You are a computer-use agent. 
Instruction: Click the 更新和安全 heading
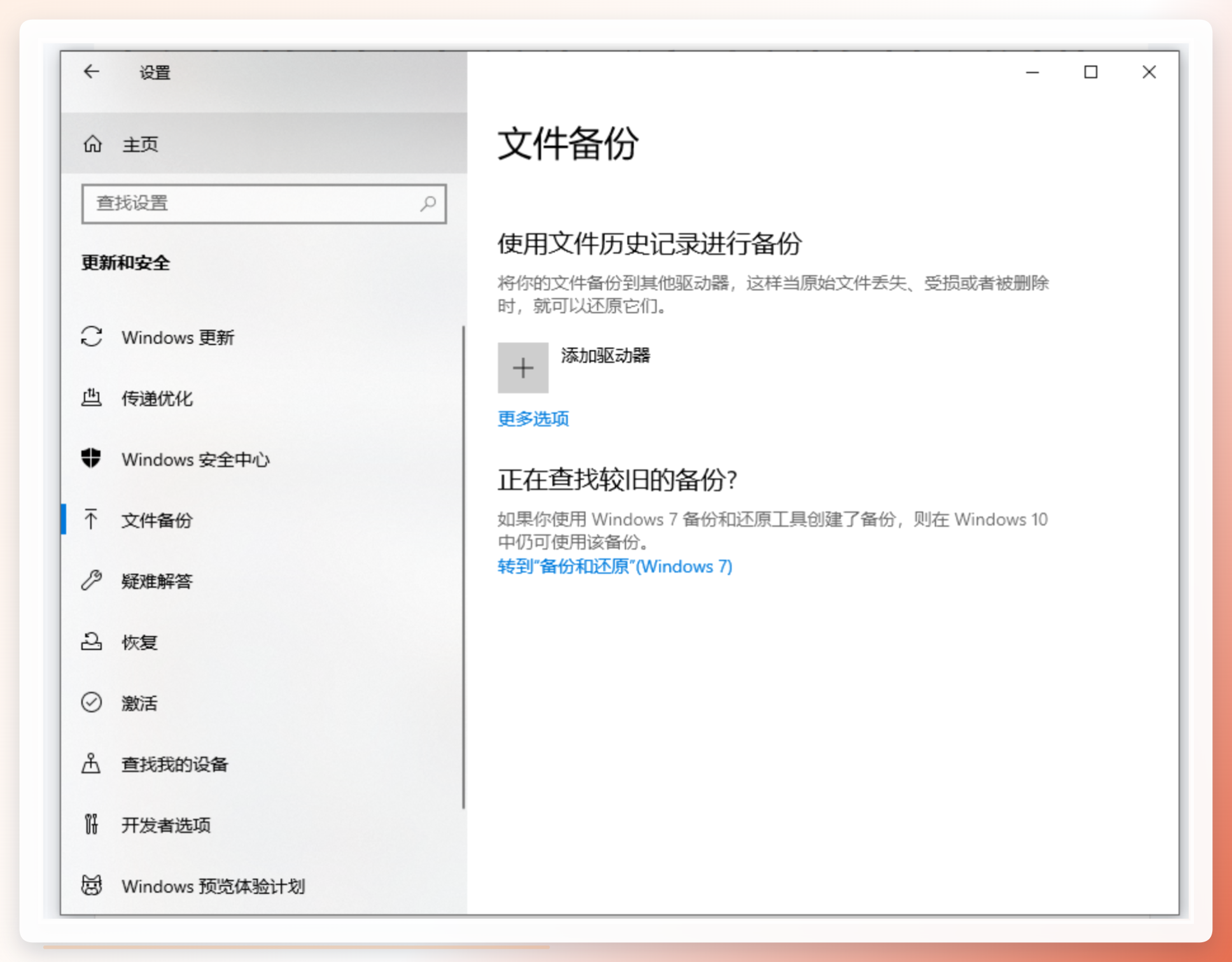(126, 263)
